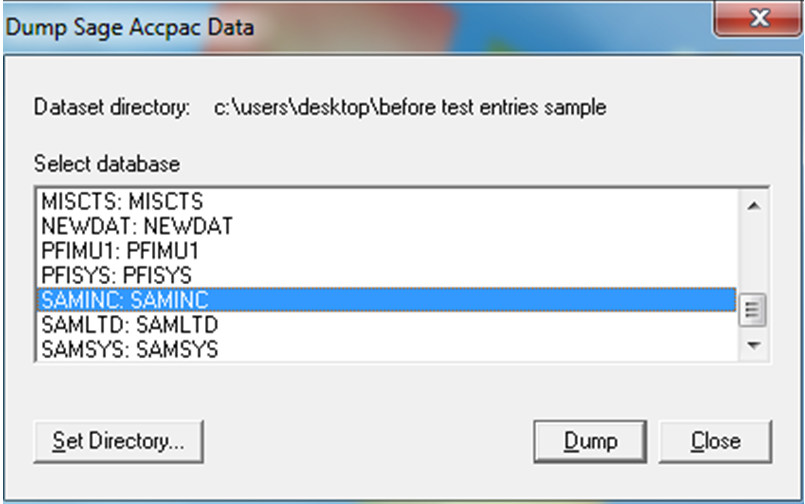
Task: Click the Dataset directory label
Action: (x=112, y=108)
